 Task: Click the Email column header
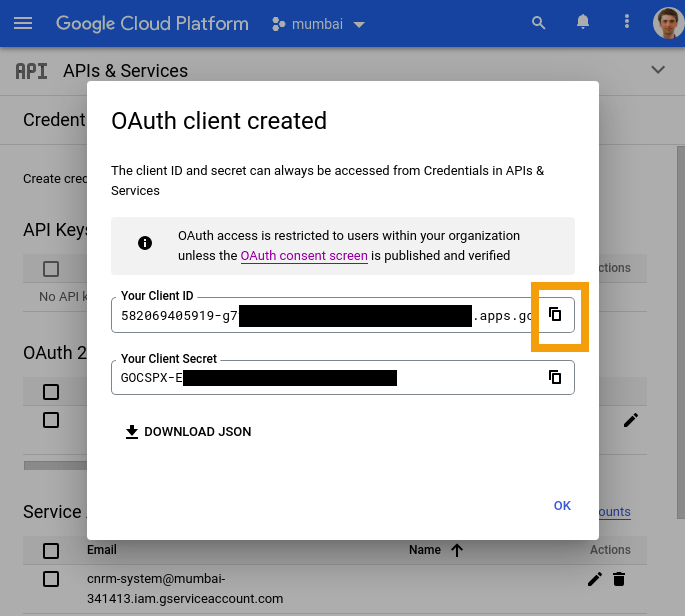click(102, 550)
